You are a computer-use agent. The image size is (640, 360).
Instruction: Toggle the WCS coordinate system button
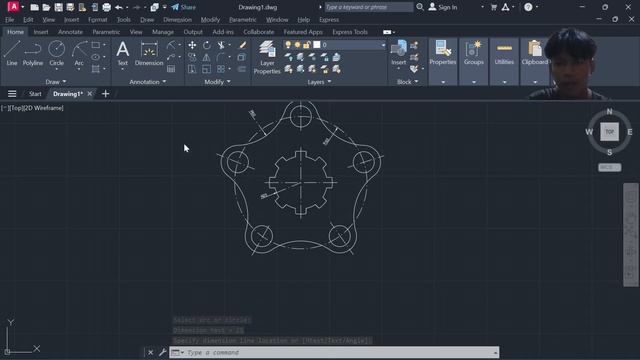click(x=609, y=167)
